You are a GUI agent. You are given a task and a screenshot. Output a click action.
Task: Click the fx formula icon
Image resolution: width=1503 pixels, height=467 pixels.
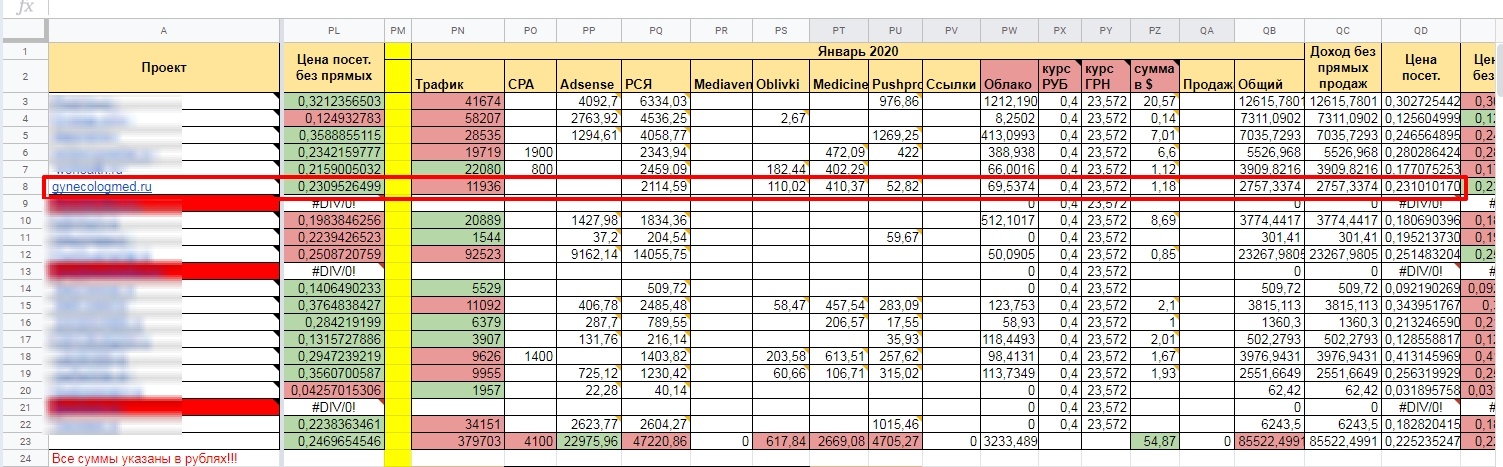pyautogui.click(x=26, y=7)
